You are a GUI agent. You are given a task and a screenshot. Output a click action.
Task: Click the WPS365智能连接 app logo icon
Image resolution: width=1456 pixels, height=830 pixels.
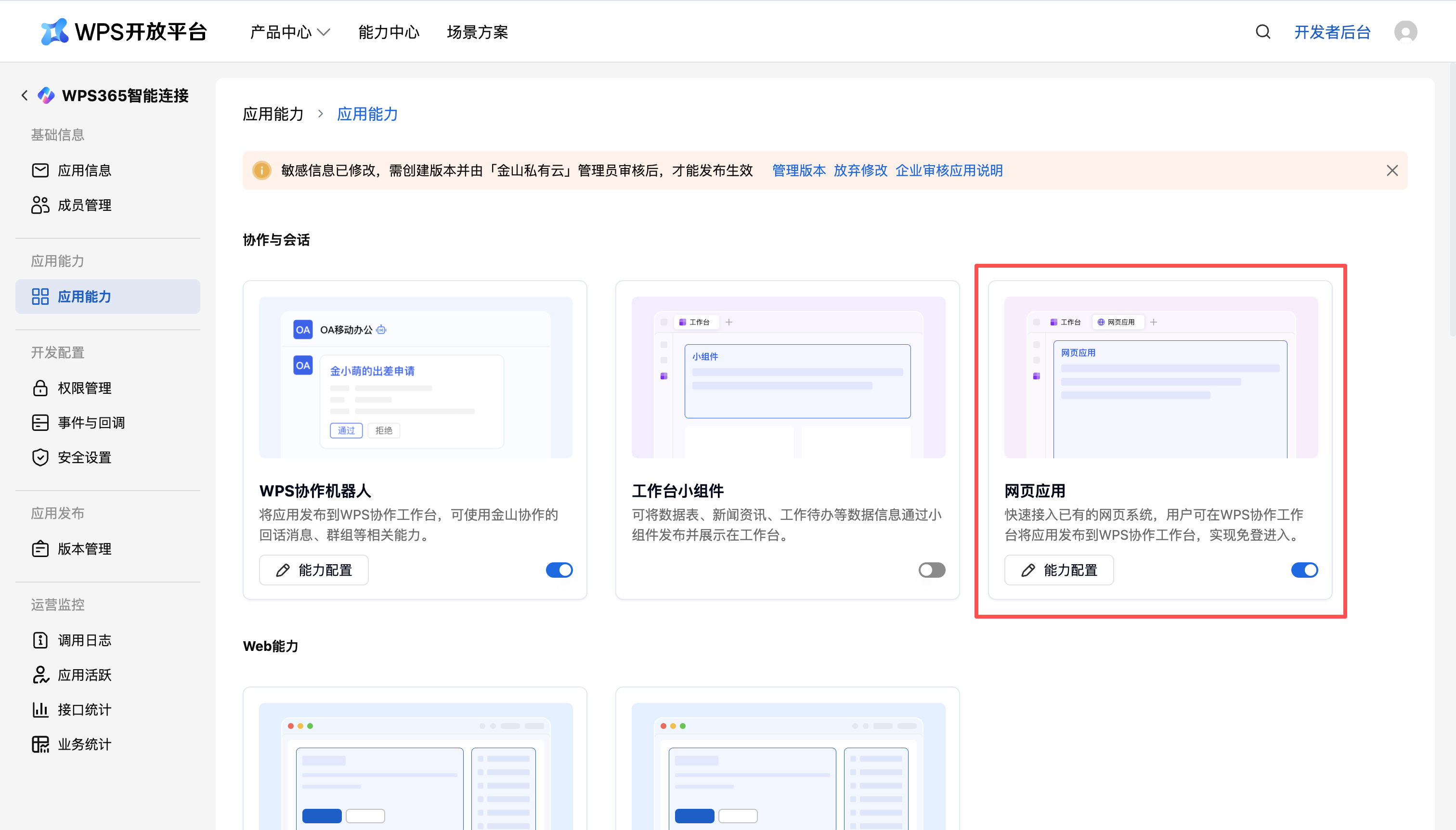[46, 95]
